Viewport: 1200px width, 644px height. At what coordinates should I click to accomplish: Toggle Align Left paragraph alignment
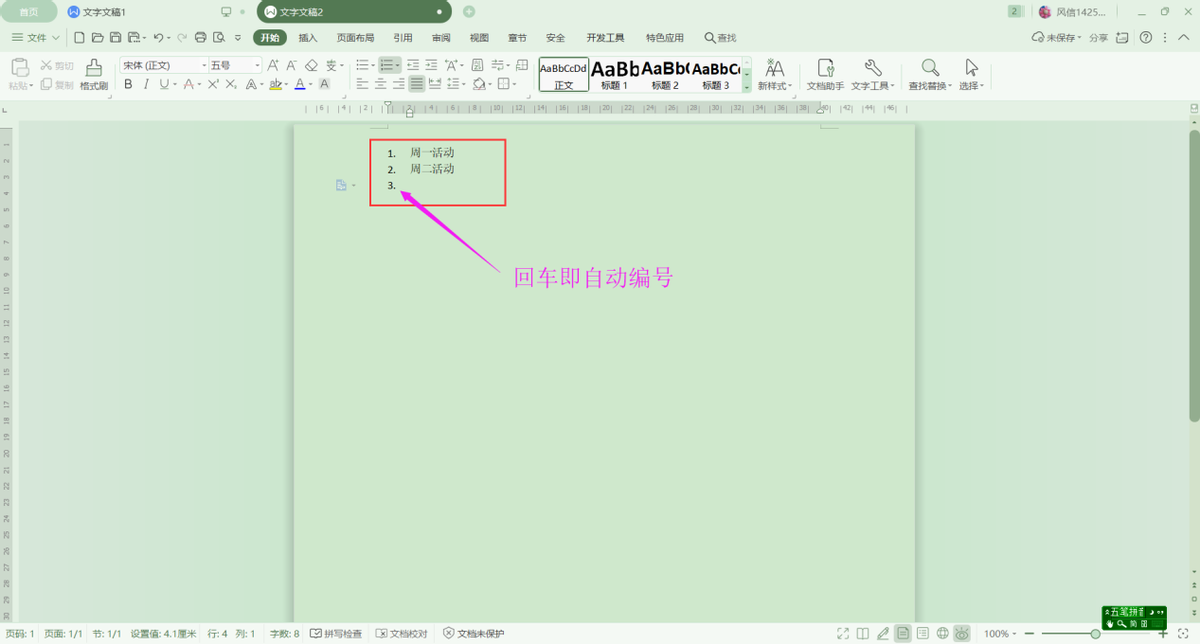(x=362, y=85)
